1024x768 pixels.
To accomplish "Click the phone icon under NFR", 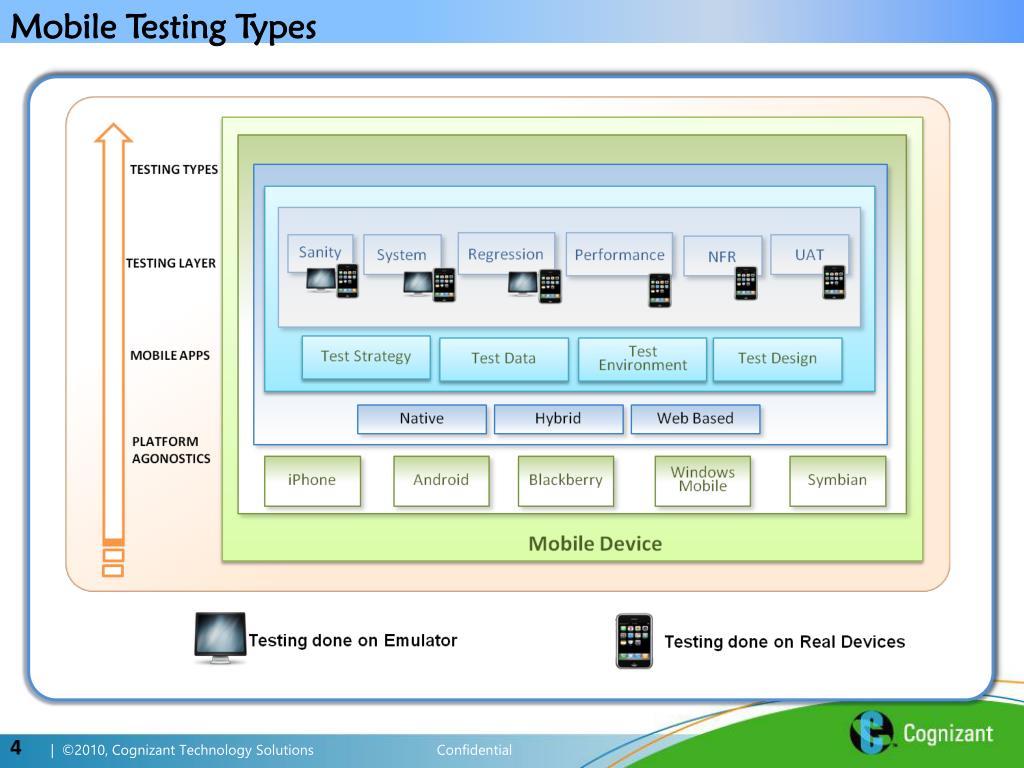I will [746, 283].
